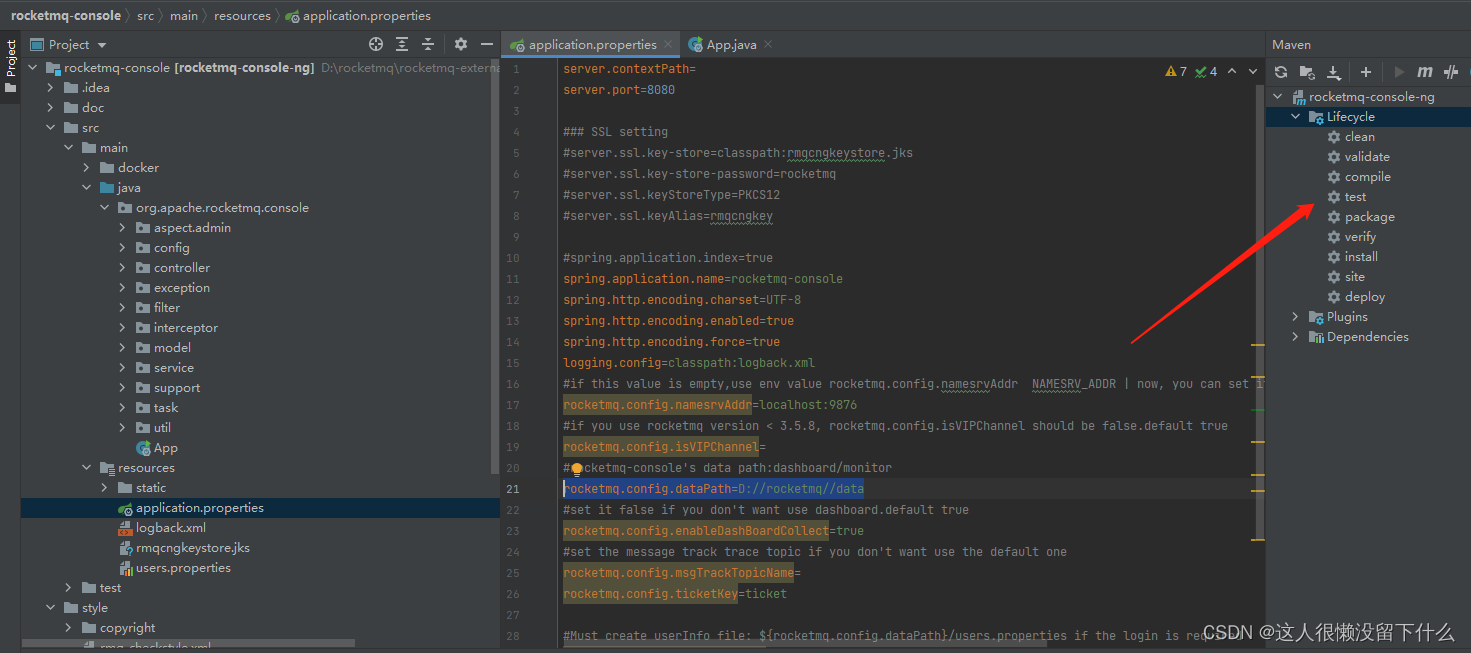Open logback.xml in project tree
Image resolution: width=1471 pixels, height=653 pixels.
click(171, 528)
